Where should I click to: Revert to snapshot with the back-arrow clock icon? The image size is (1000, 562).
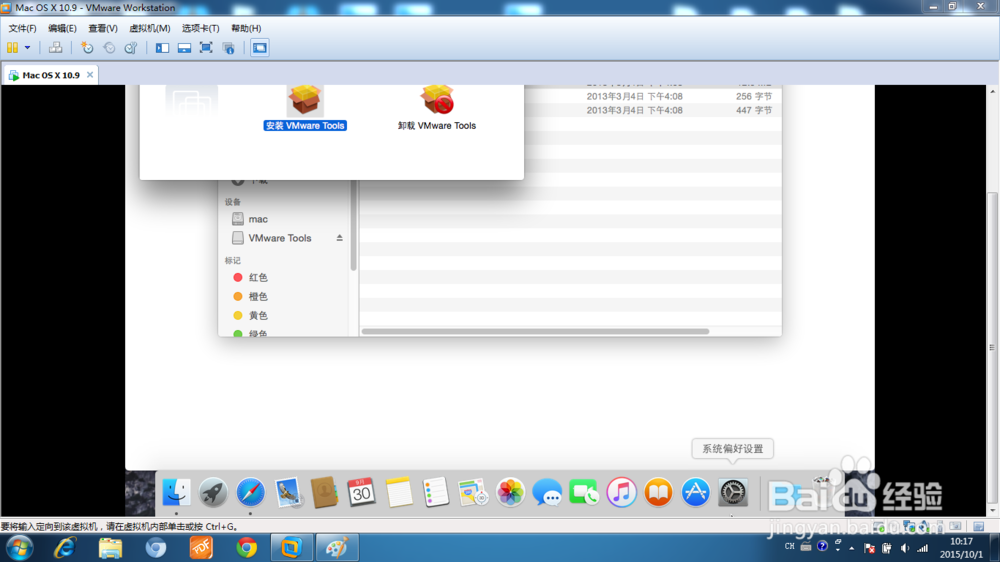[109, 48]
